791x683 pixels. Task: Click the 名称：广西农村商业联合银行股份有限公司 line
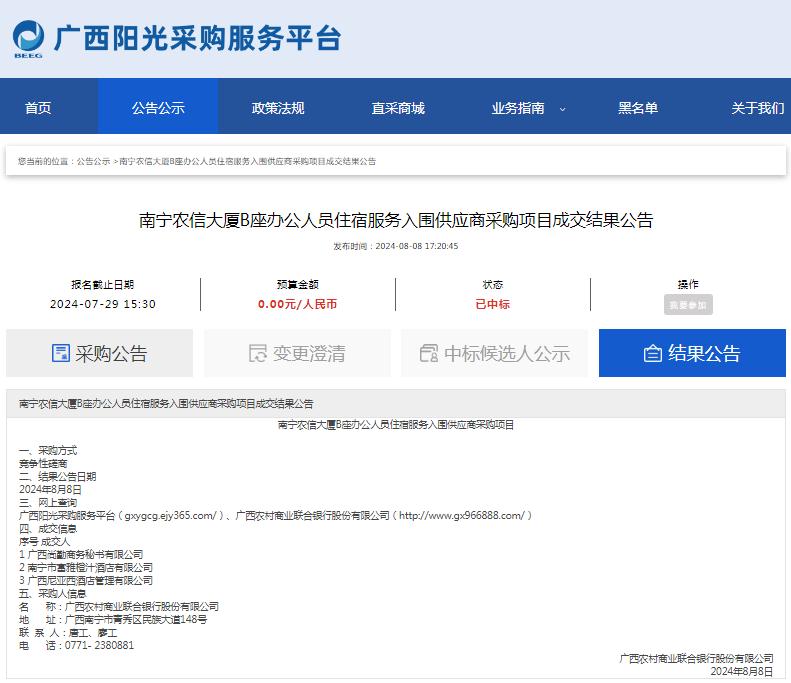119,606
